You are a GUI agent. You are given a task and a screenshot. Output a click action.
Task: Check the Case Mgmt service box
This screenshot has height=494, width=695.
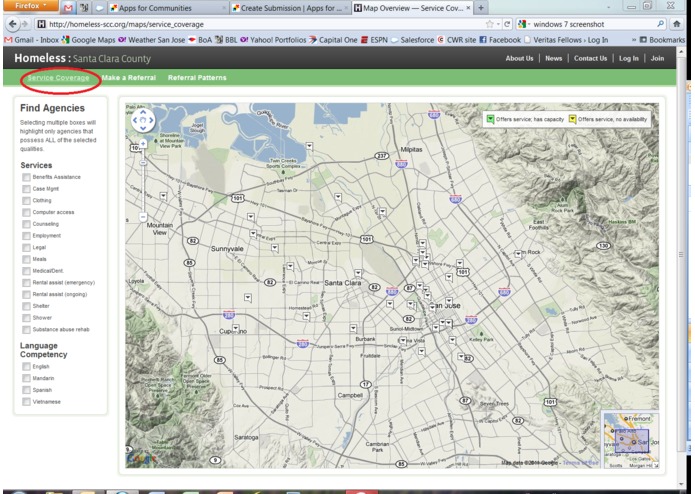(26, 189)
